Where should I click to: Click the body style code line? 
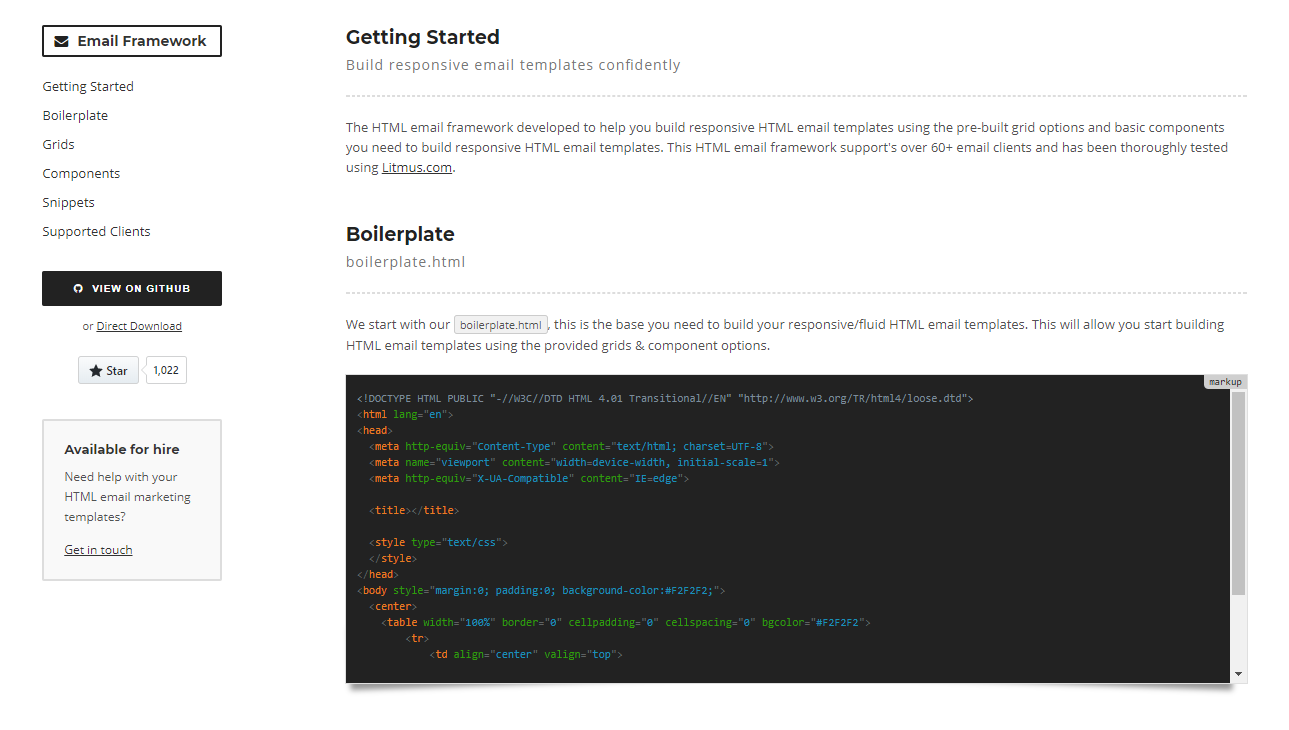[x=541, y=590]
